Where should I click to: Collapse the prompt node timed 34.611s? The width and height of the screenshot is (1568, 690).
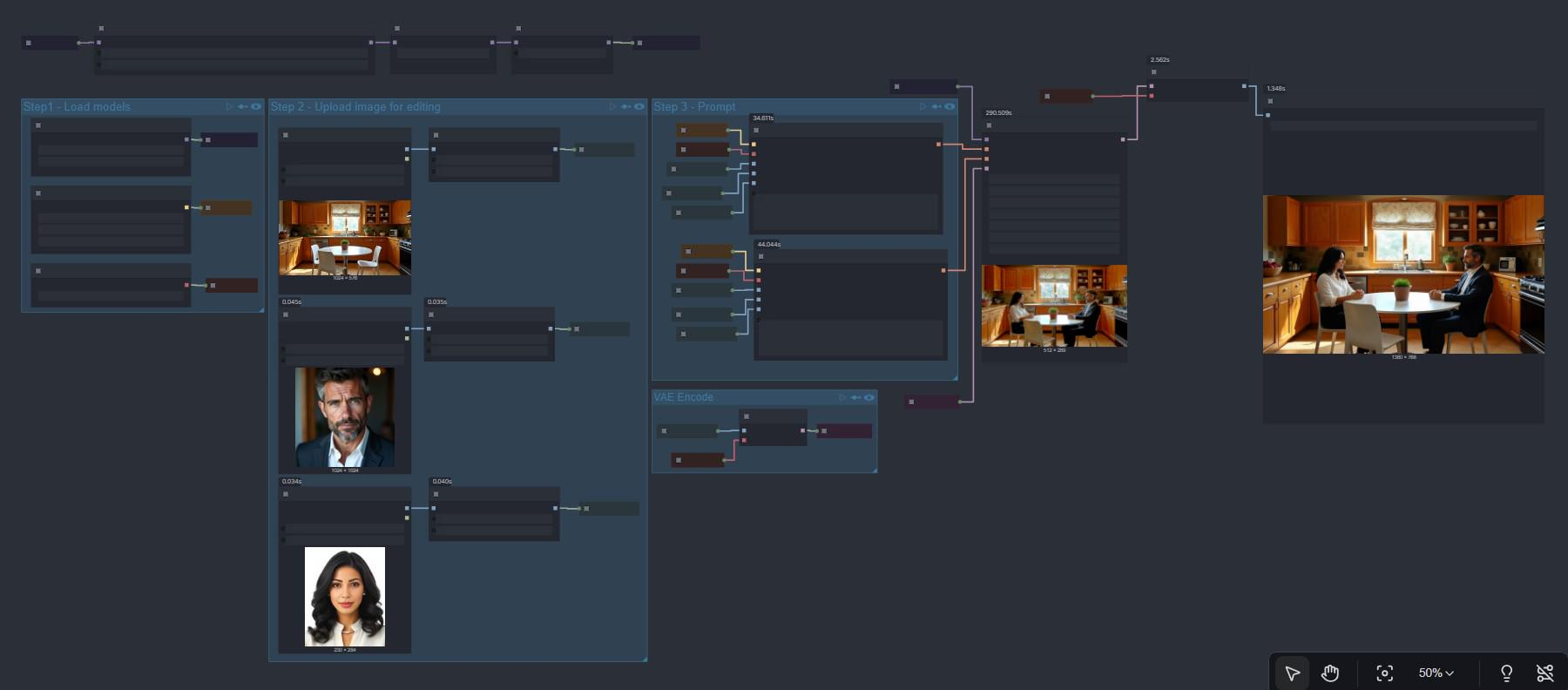tap(756, 130)
